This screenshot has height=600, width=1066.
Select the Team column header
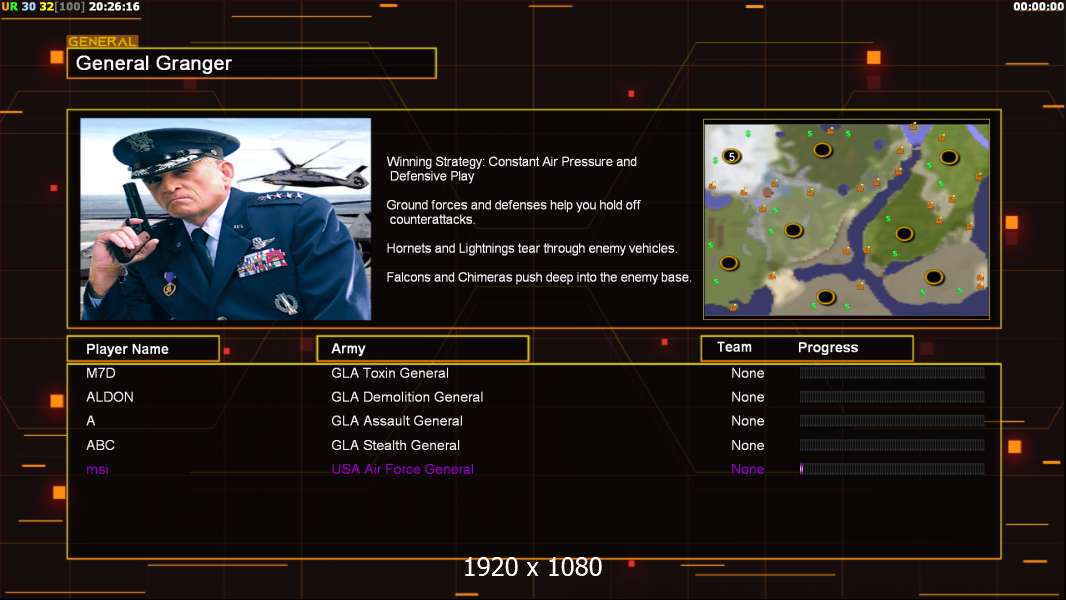point(734,347)
